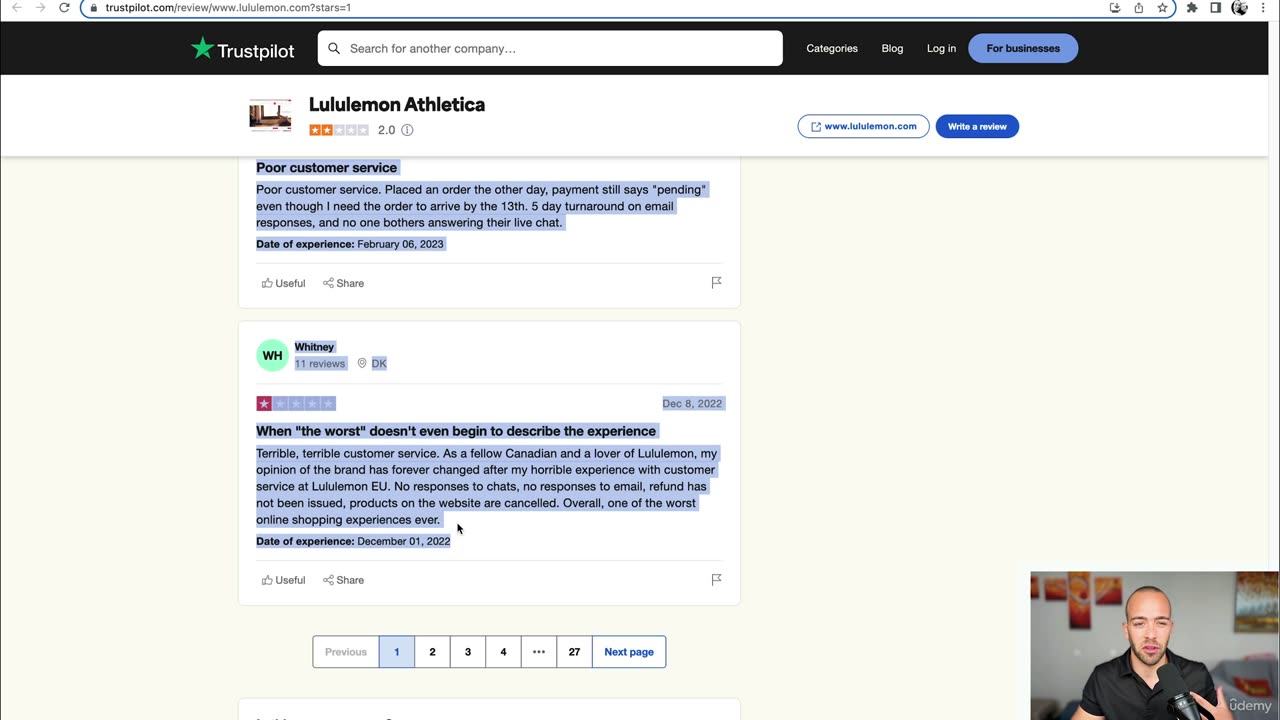Screen dimensions: 1280x720
Task: Go to pagination page 2
Action: [x=432, y=652]
